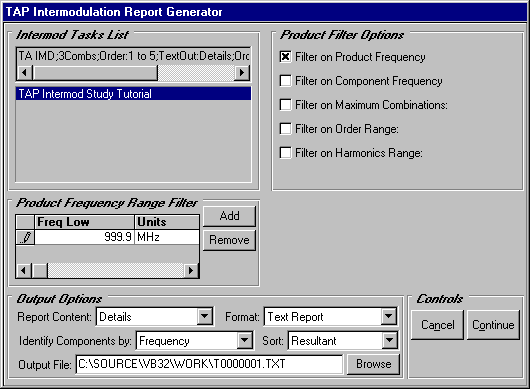Enable Filter on Component Frequency
530x389 pixels.
tap(285, 81)
